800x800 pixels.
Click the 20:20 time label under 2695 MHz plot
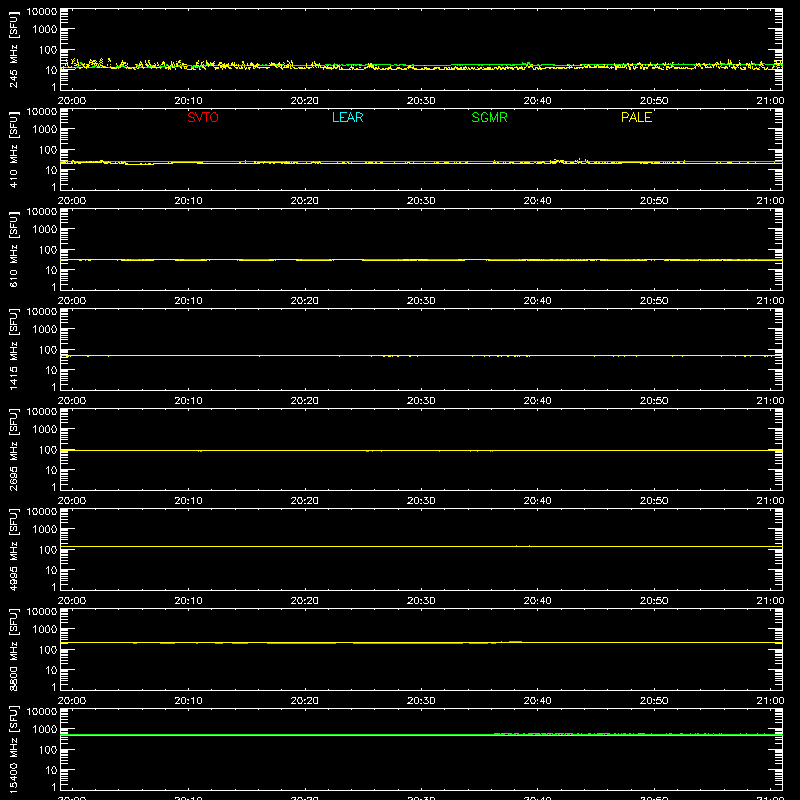click(x=305, y=501)
